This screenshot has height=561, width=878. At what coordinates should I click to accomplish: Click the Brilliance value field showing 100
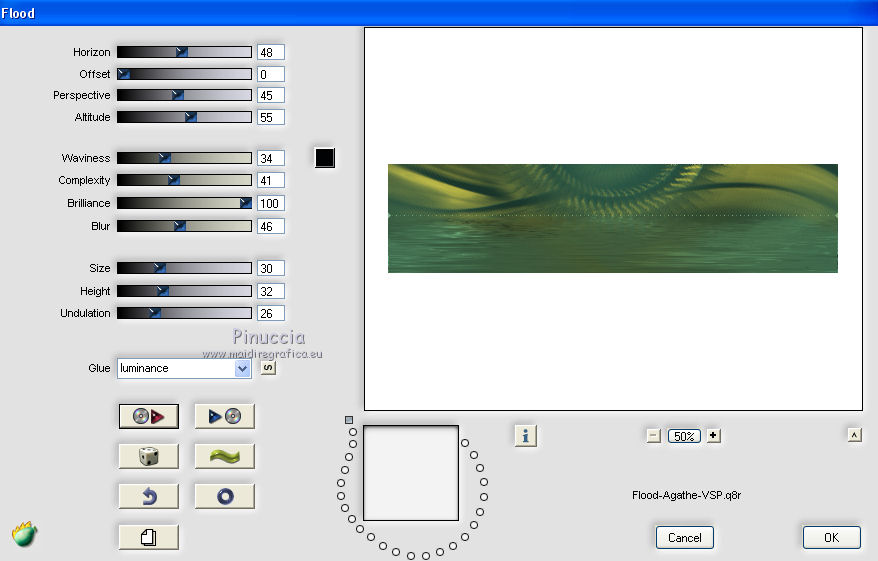coord(270,203)
